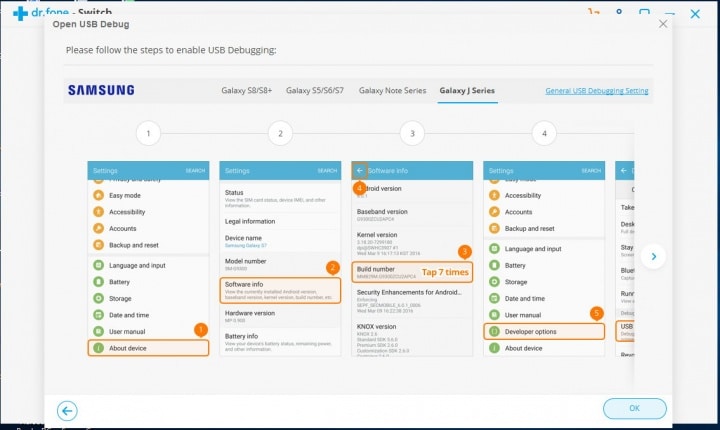Click step 2 circle indicator
The image size is (720, 430).
click(x=280, y=133)
